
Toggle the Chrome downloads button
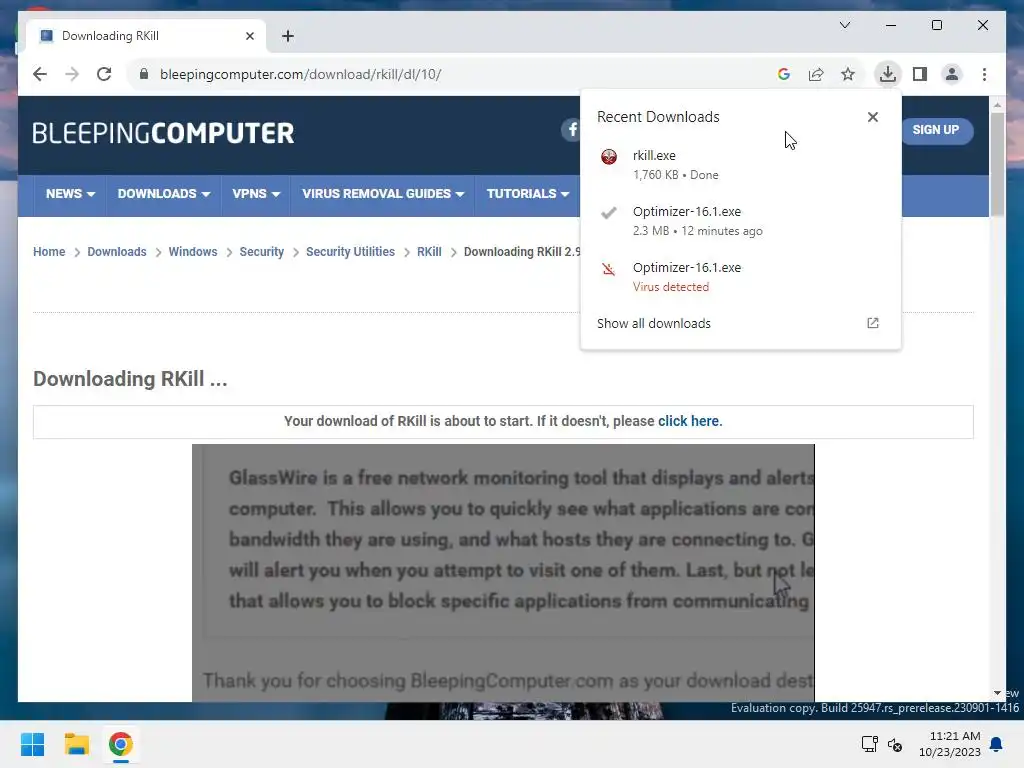(888, 74)
